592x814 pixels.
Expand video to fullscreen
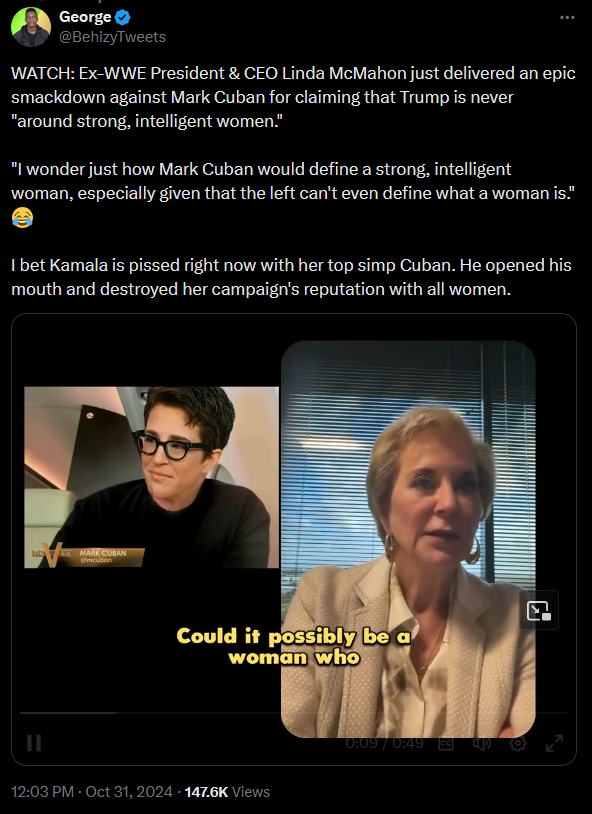click(554, 743)
